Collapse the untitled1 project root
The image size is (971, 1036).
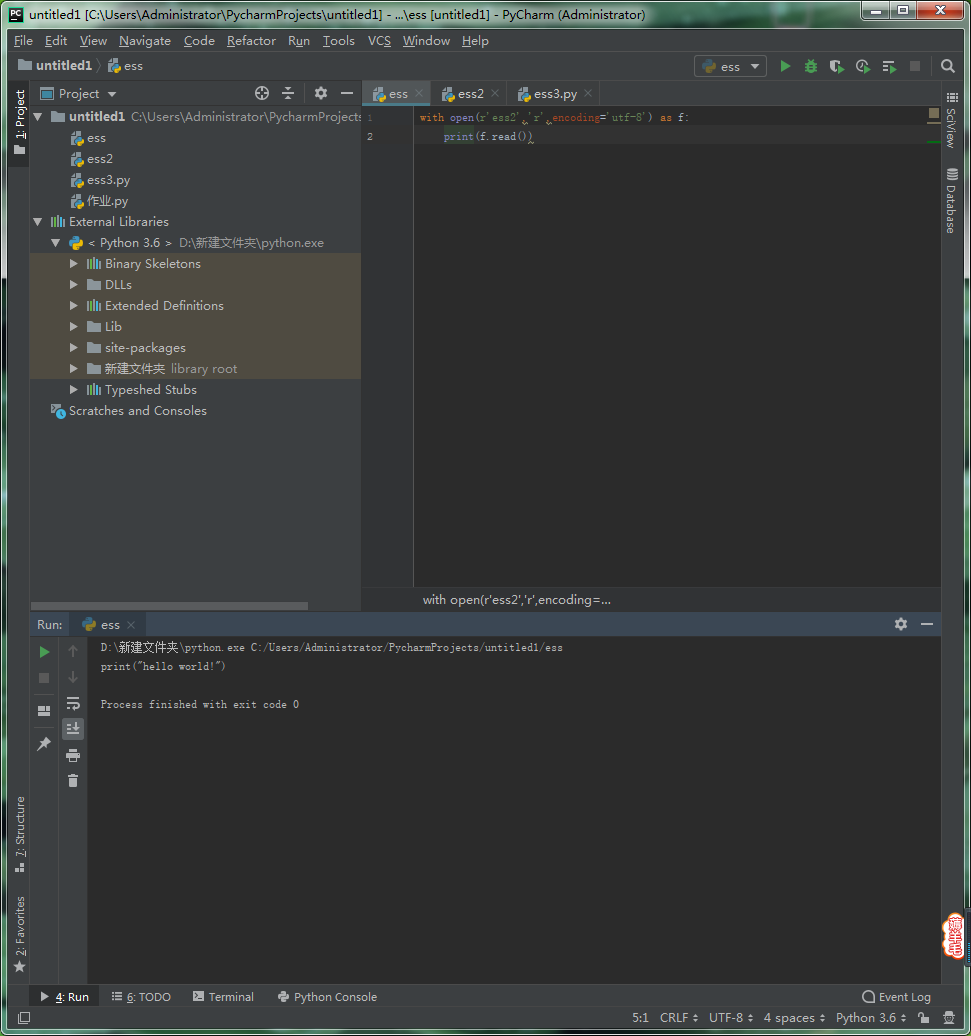(38, 117)
